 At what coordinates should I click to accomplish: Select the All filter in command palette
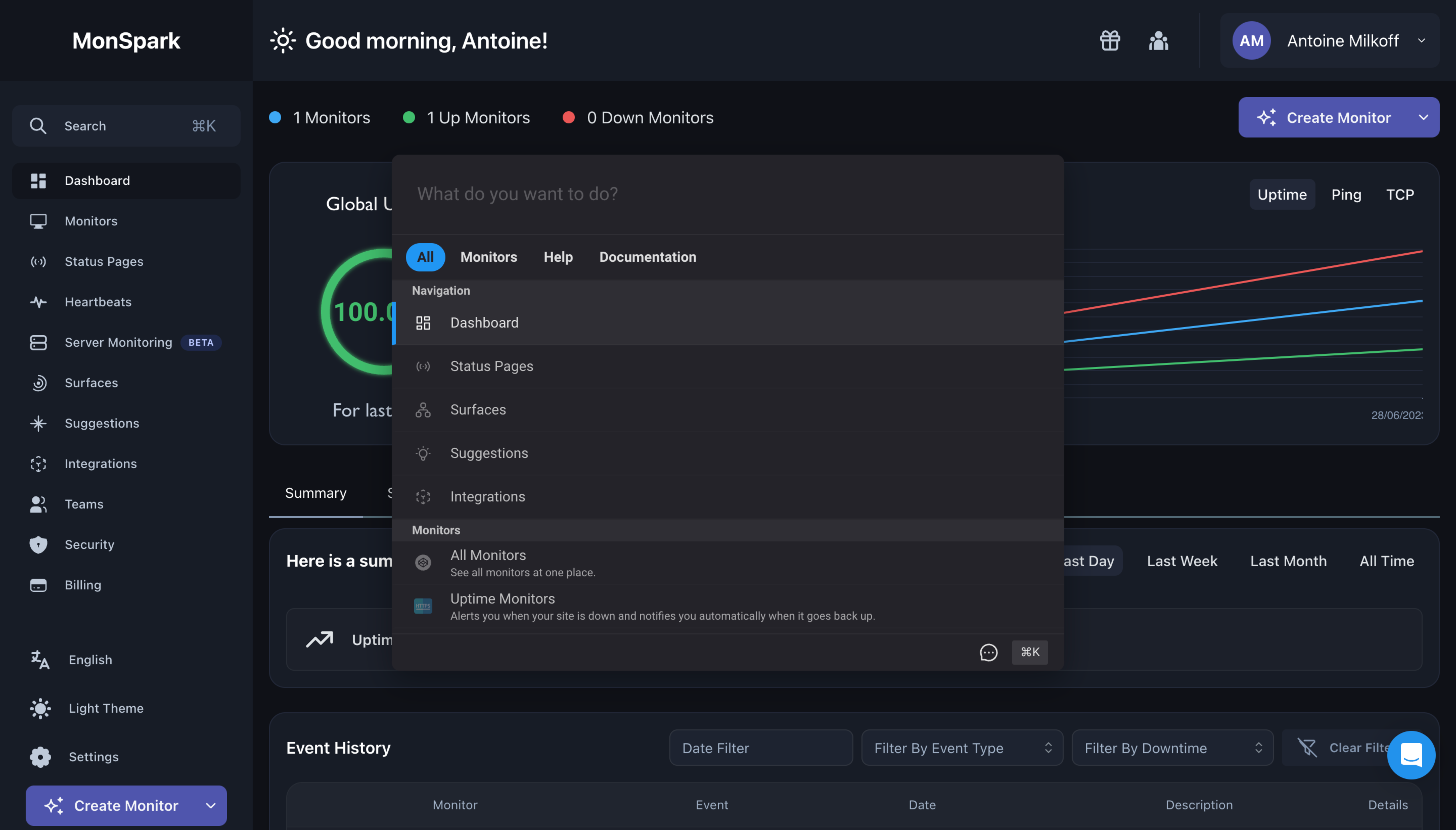click(425, 257)
